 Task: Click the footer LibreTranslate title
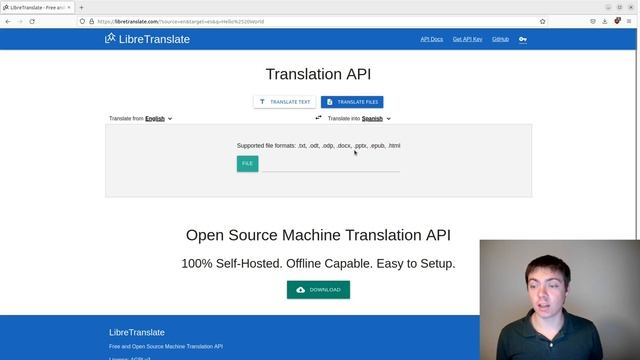point(137,332)
